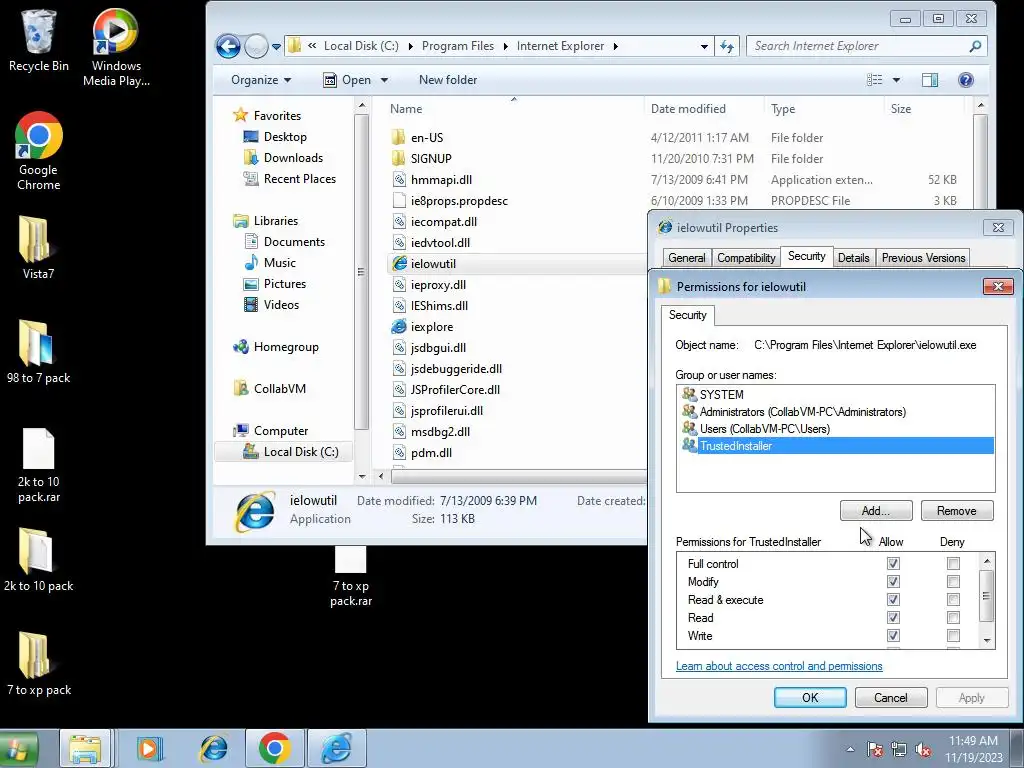The width and height of the screenshot is (1024, 768).
Task: Open the Windows Media Player desktop shortcut
Action: (x=116, y=47)
